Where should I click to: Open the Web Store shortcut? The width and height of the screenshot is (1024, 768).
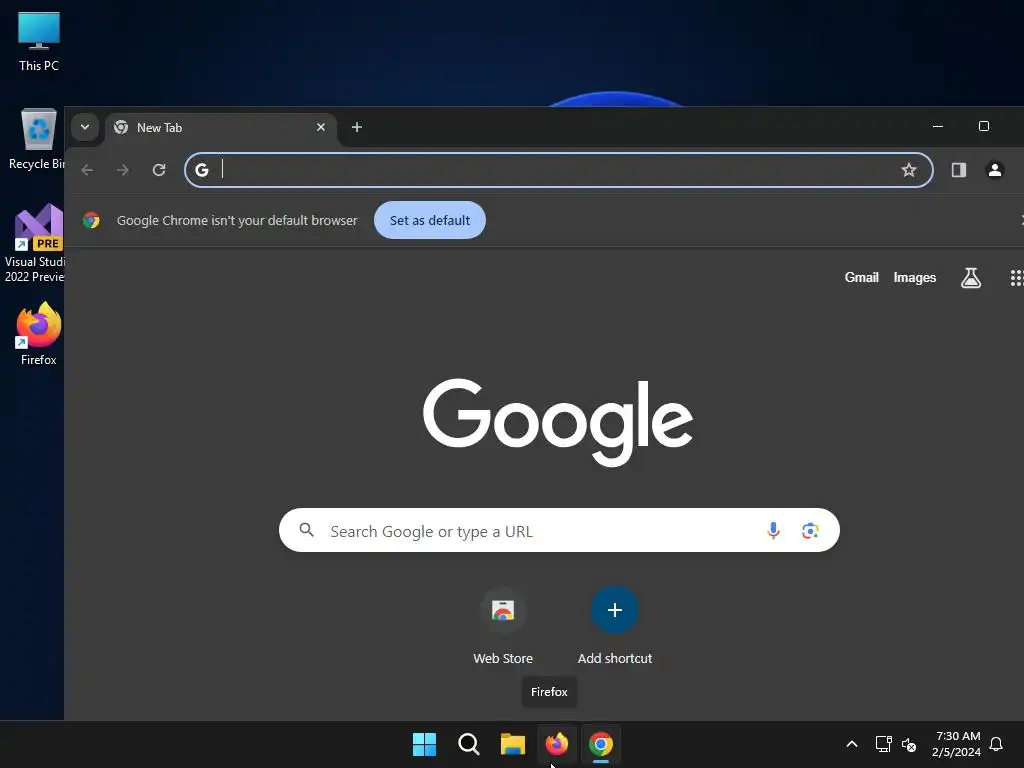click(503, 626)
